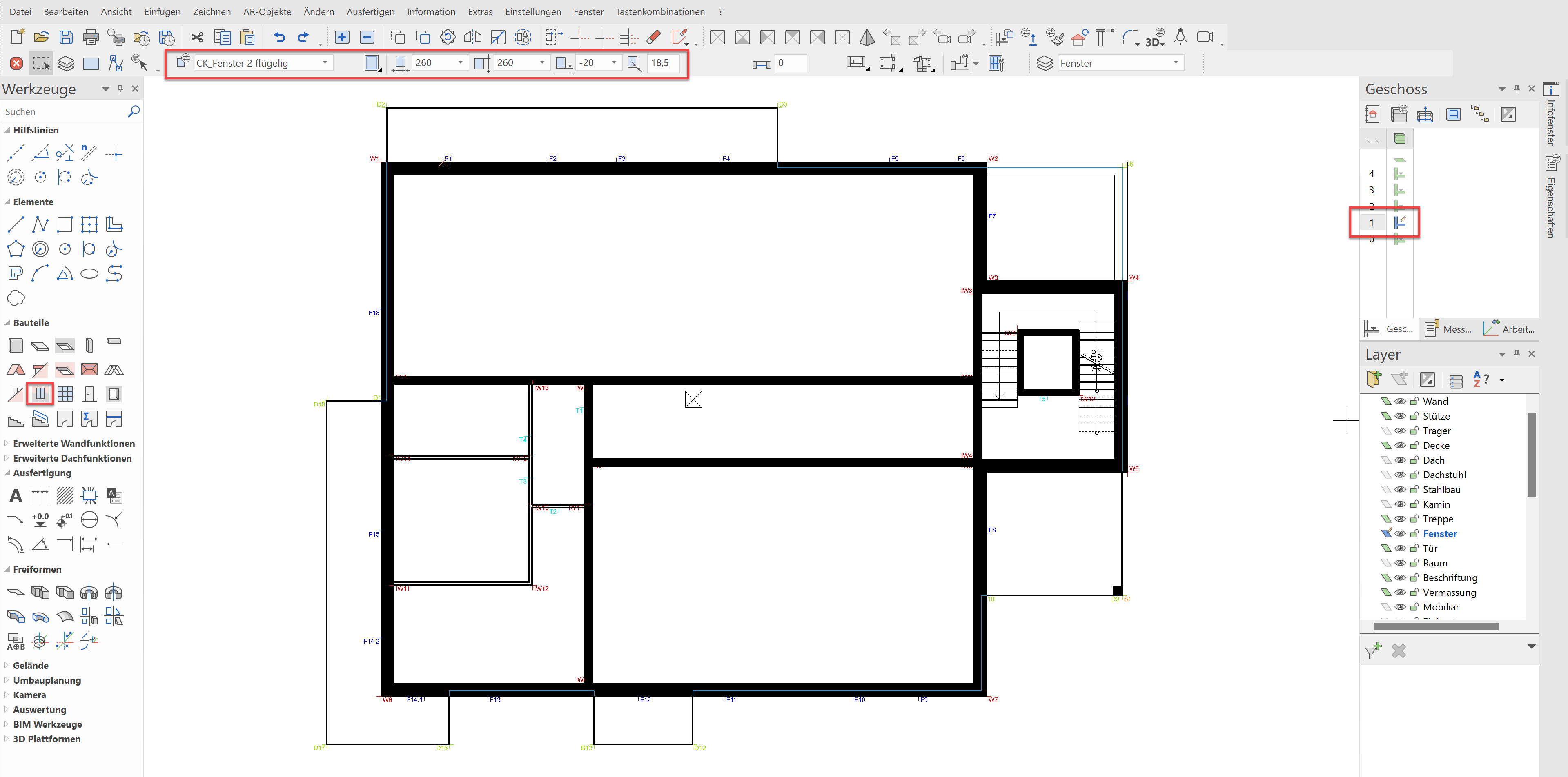The height and width of the screenshot is (777, 1568).
Task: Open file with the folder icon
Action: click(x=41, y=37)
